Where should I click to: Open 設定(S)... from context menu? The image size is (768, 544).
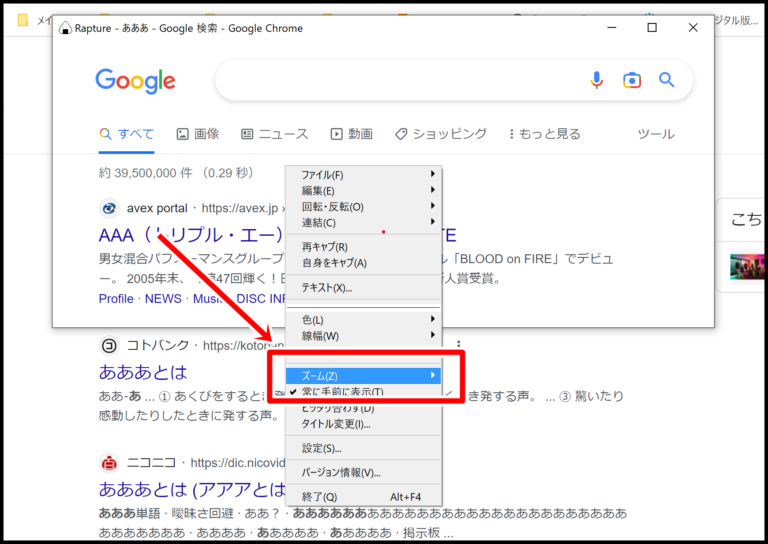(363, 448)
